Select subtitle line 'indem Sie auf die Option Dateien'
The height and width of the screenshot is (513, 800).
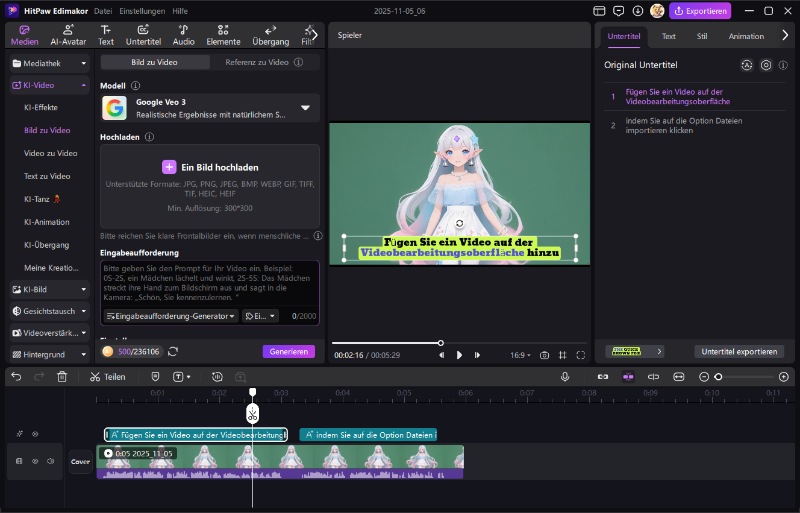click(x=695, y=126)
